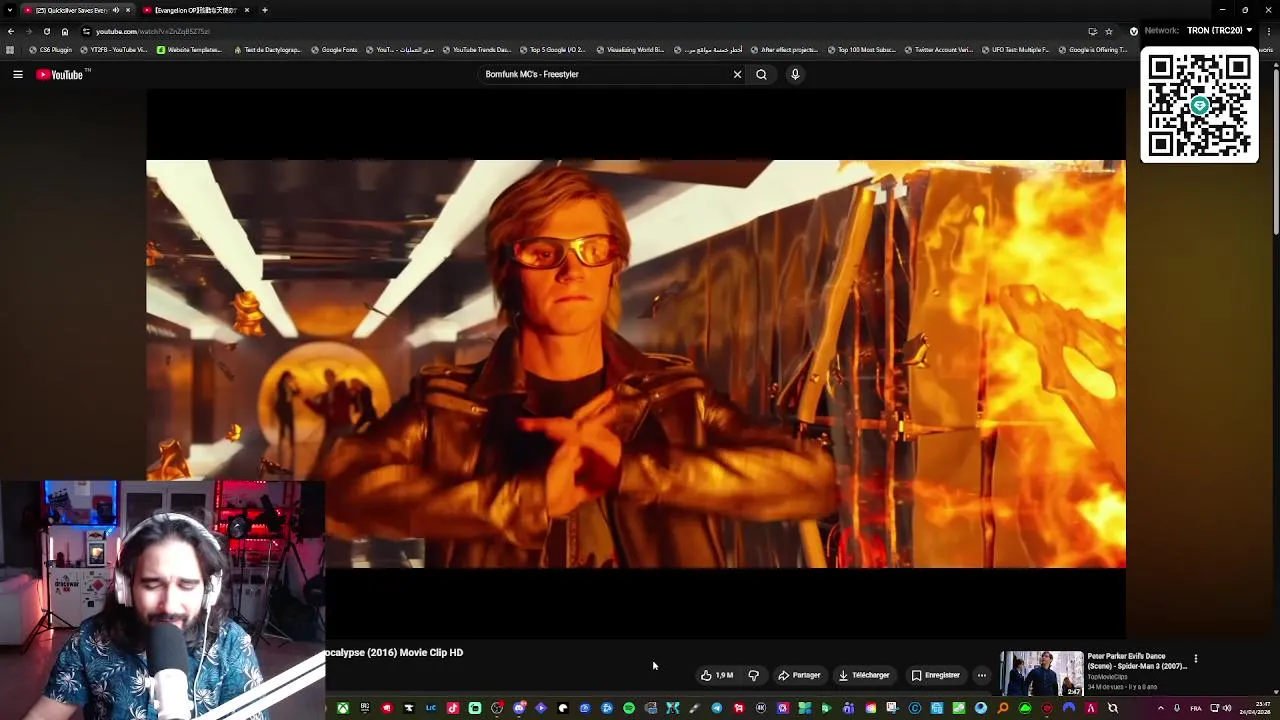The image size is (1280, 720).
Task: Open the YT2FB - YouTube bookmark
Action: point(113,50)
